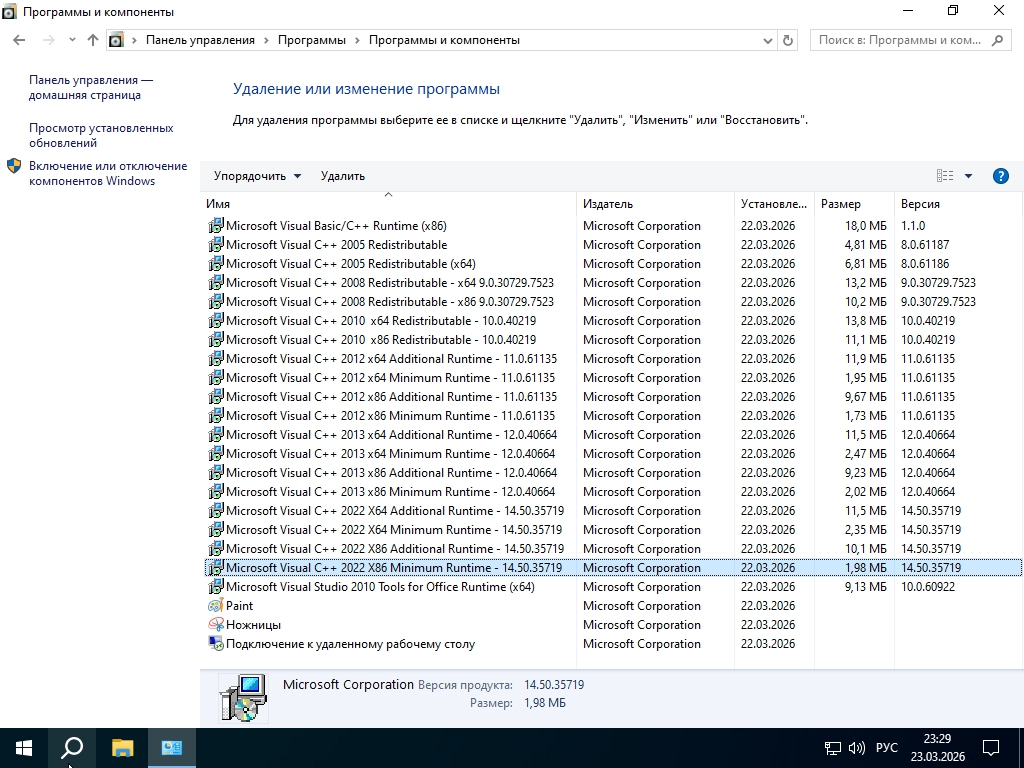Viewport: 1024px width, 768px height.
Task: Open Help with the question mark icon
Action: pyautogui.click(x=1000, y=176)
